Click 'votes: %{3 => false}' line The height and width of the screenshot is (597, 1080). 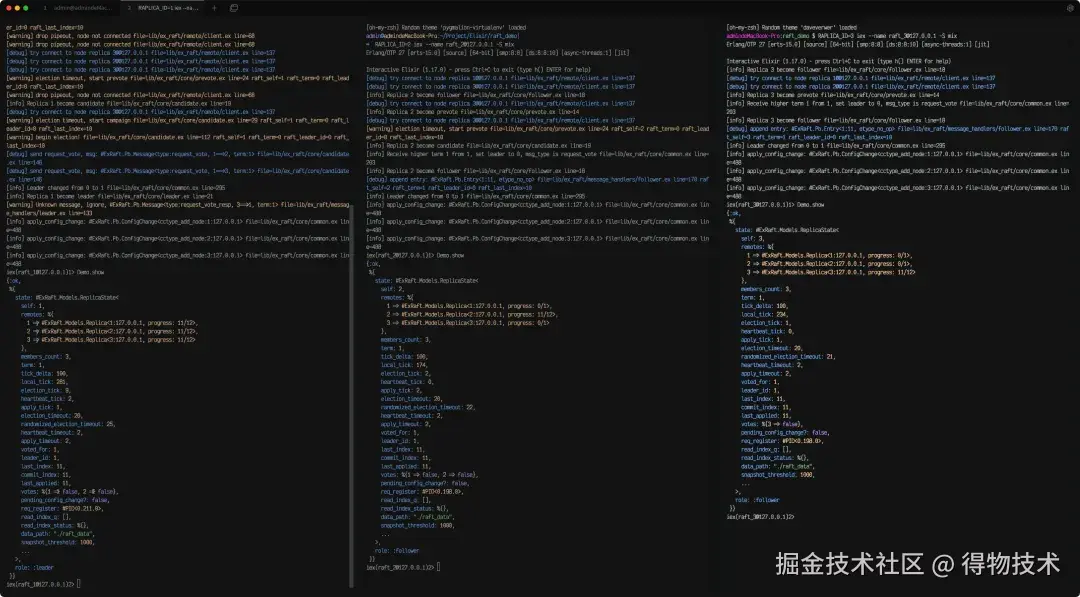(x=771, y=424)
